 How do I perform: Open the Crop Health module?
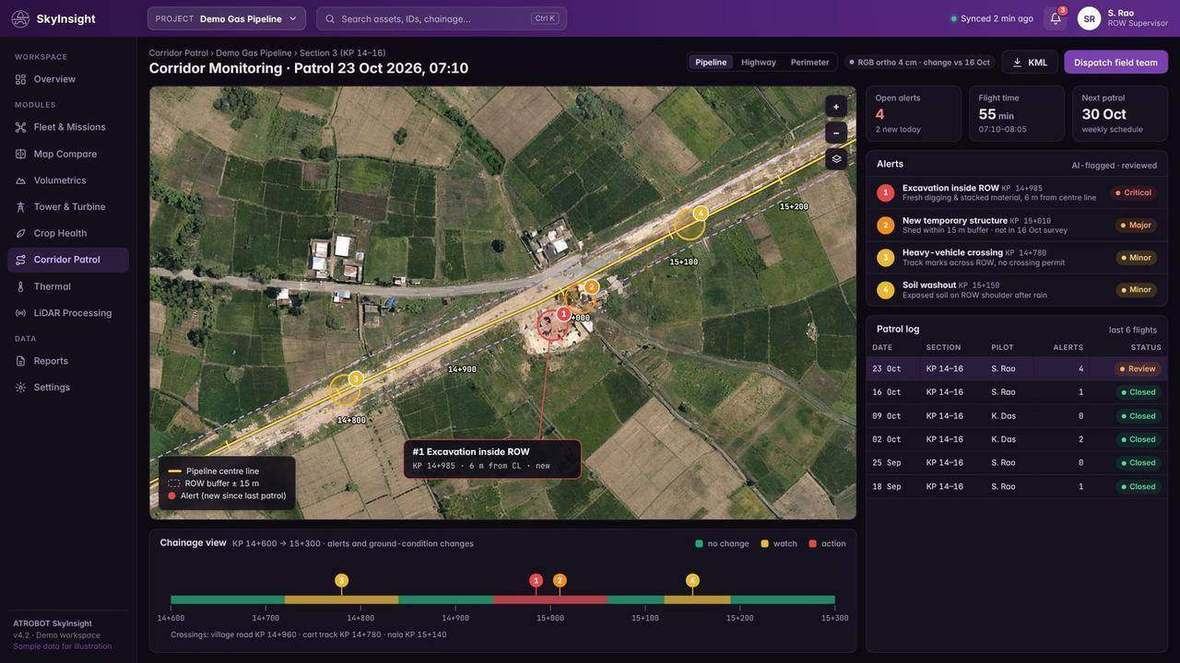pos(68,233)
